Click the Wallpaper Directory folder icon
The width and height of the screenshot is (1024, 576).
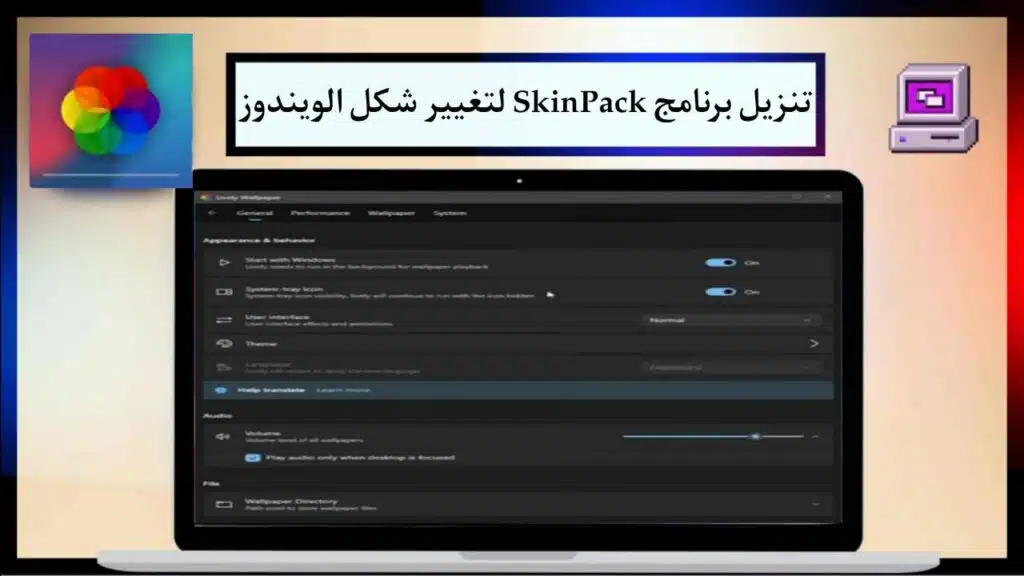[x=224, y=504]
